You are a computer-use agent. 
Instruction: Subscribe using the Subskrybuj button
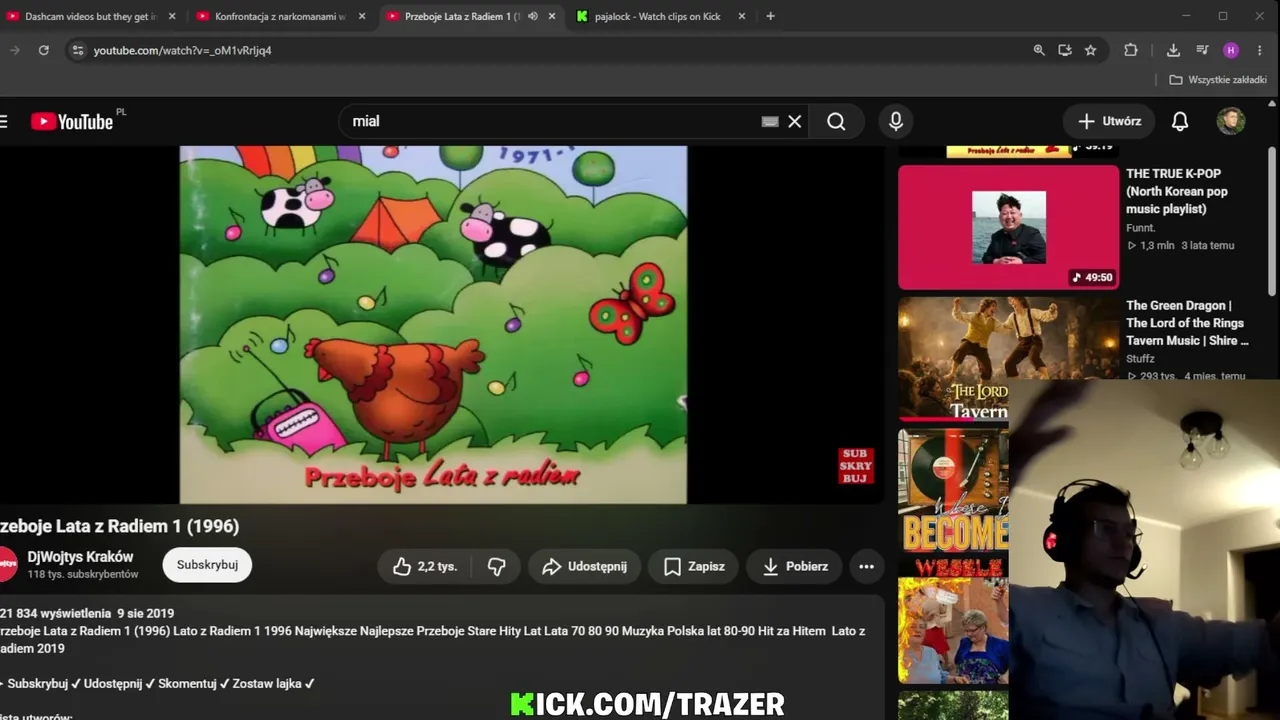[x=207, y=565]
